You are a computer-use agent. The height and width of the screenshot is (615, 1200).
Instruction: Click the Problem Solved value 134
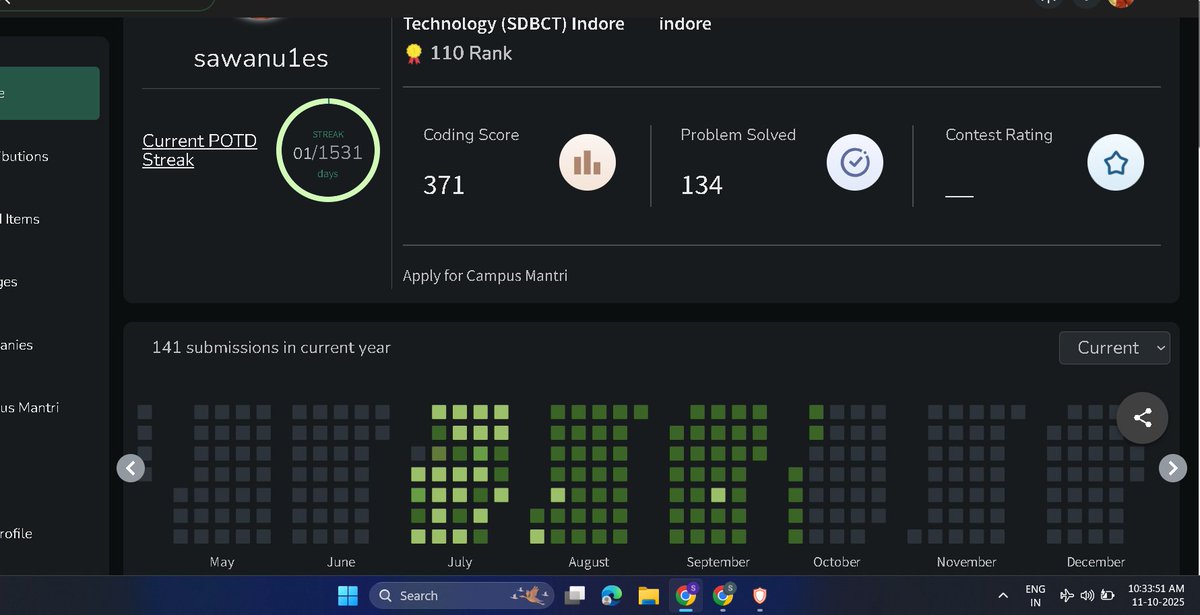click(702, 185)
